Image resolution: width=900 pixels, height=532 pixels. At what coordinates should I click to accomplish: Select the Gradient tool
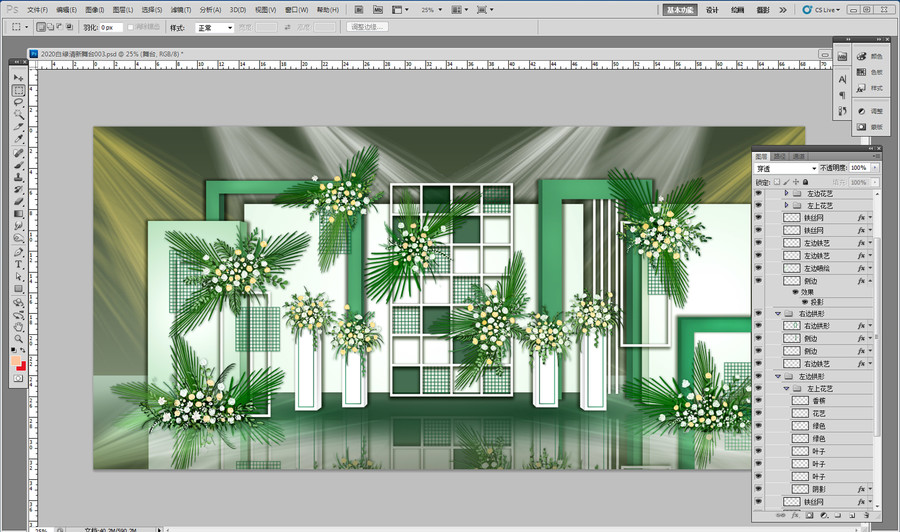pyautogui.click(x=18, y=213)
